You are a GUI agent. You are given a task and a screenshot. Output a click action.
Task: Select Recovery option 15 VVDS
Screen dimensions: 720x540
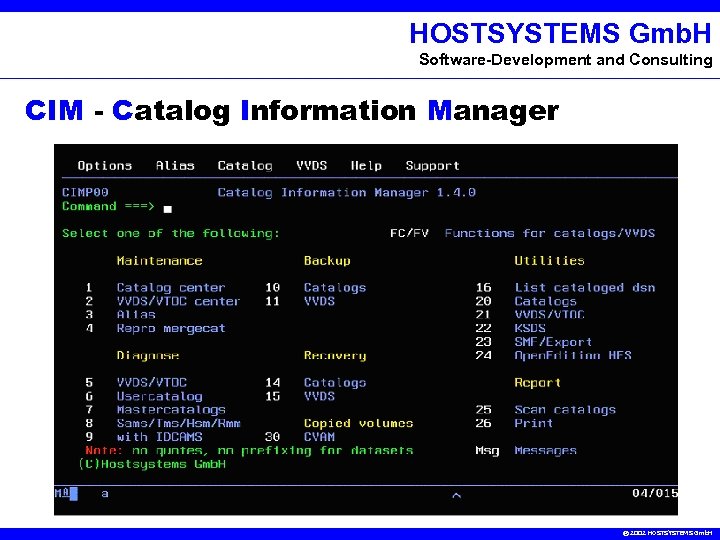coord(300,396)
